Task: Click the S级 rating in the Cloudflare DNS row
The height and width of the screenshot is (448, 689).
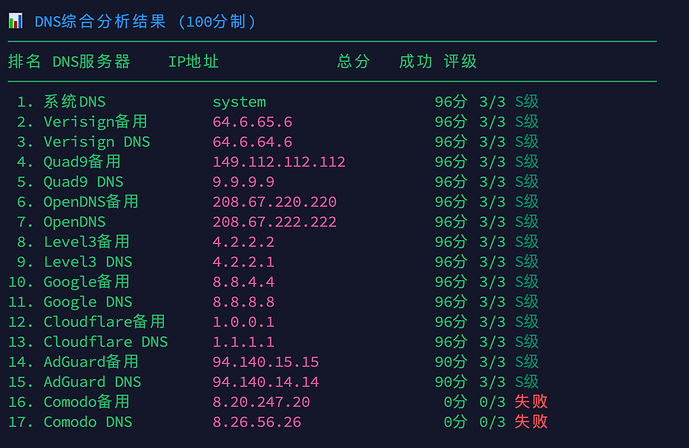Action: (527, 342)
